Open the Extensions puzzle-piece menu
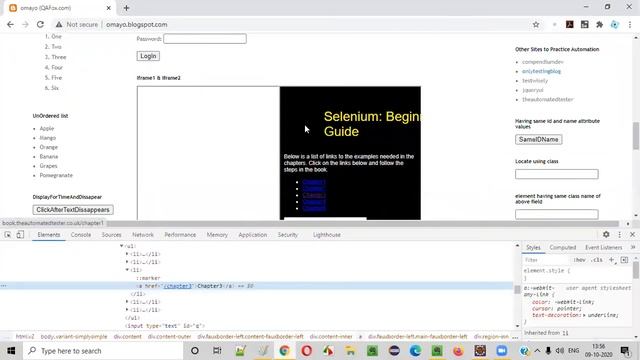Image resolution: width=640 pixels, height=360 pixels. tap(600, 24)
